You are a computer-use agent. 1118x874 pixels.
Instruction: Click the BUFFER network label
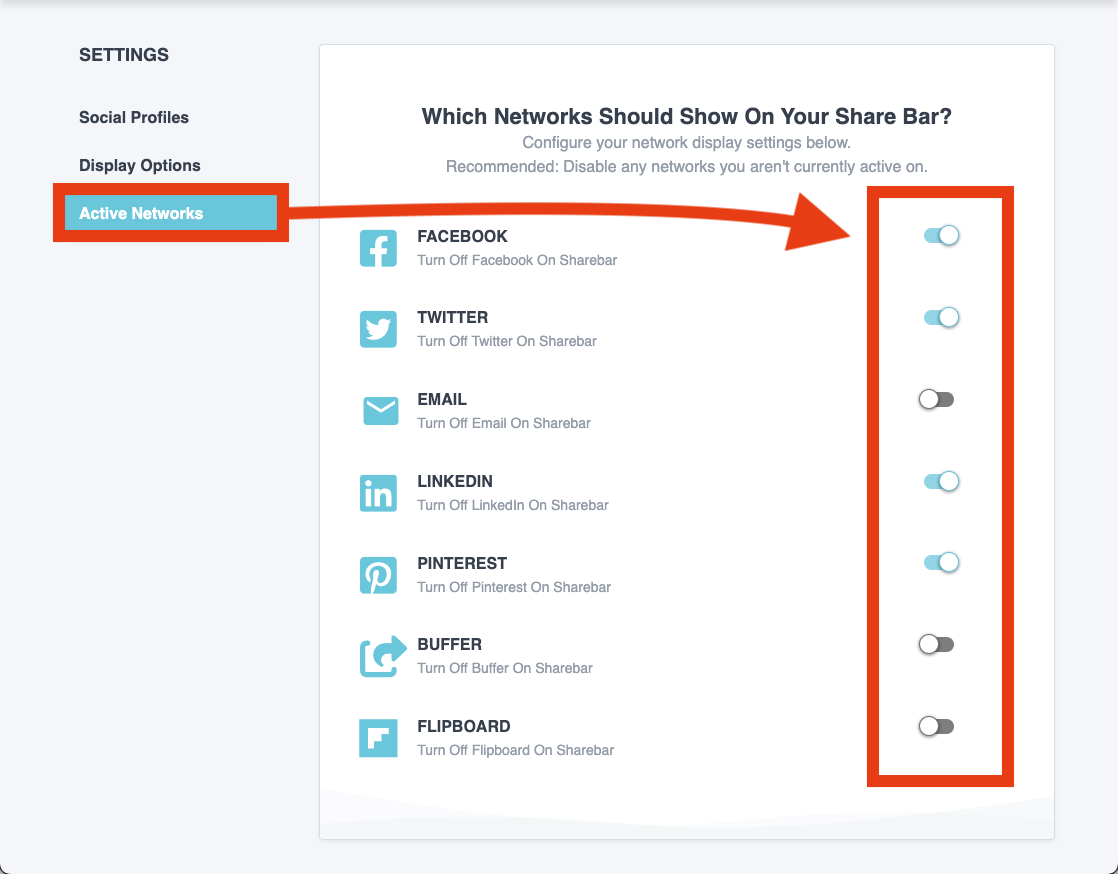(449, 644)
